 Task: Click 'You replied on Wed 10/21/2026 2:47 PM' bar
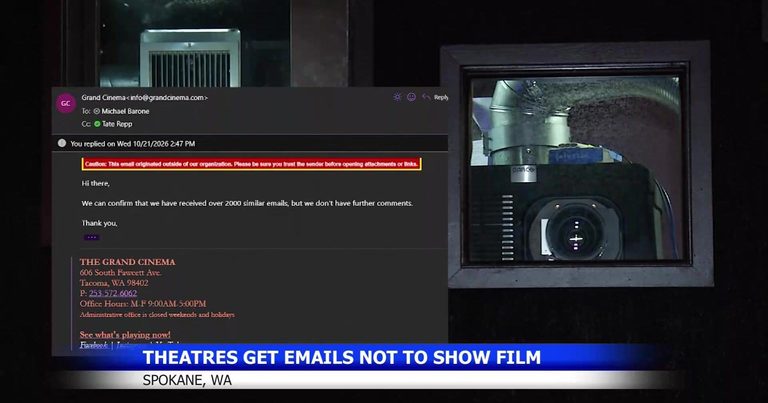click(250, 143)
